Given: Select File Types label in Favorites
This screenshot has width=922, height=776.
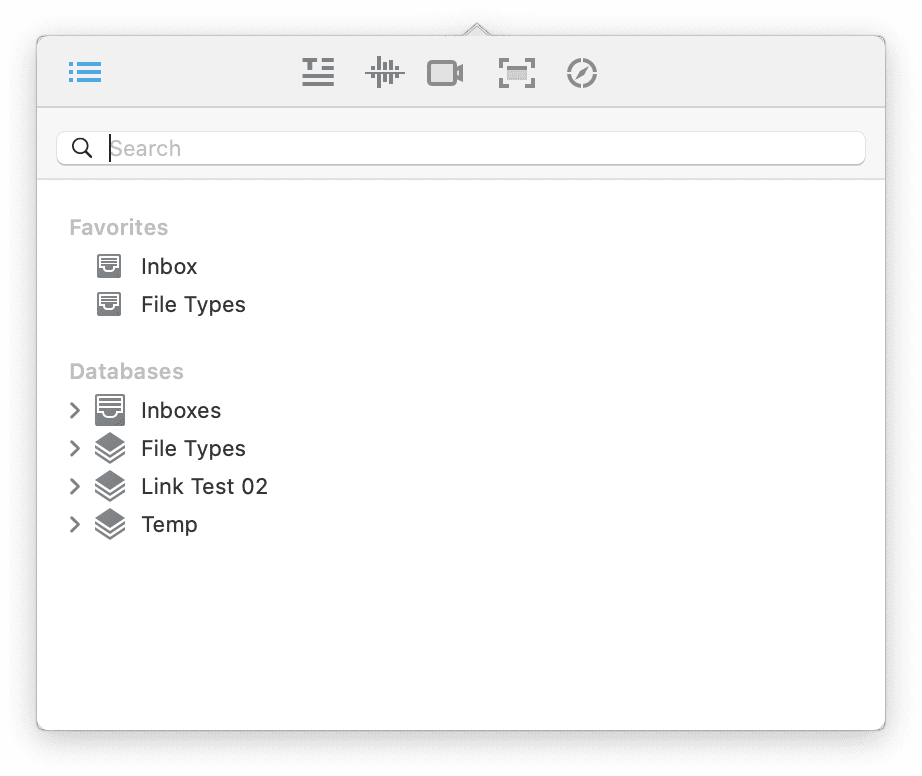Looking at the screenshot, I should [193, 304].
